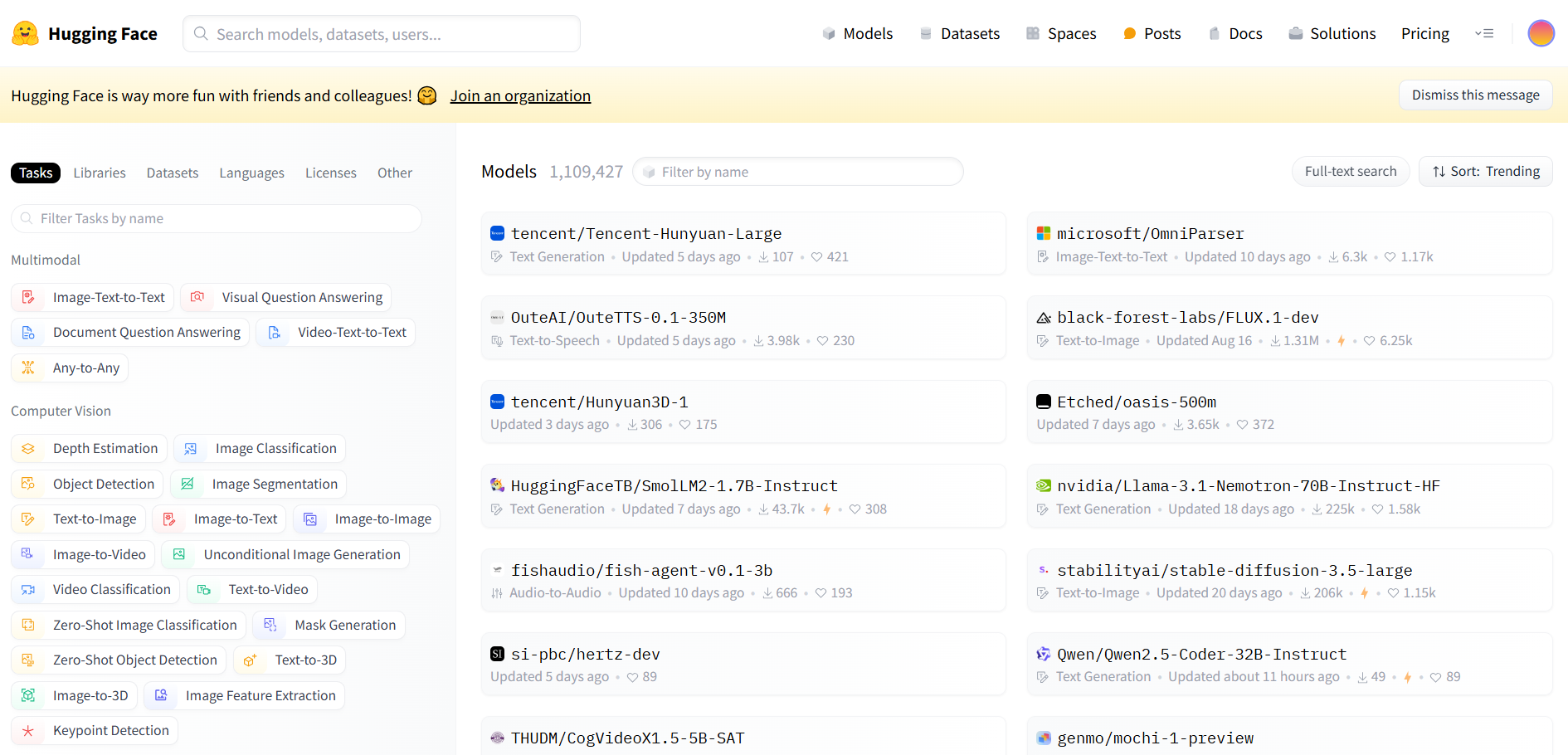Click the Depth Estimation task icon
This screenshot has width=1568, height=755.
28,449
